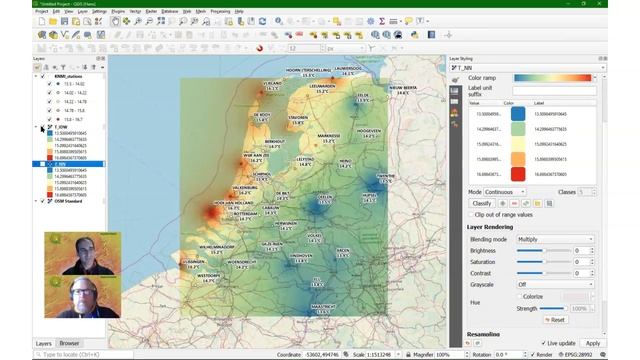Open the Project menu
The width and height of the screenshot is (640, 360).
coord(42,11)
